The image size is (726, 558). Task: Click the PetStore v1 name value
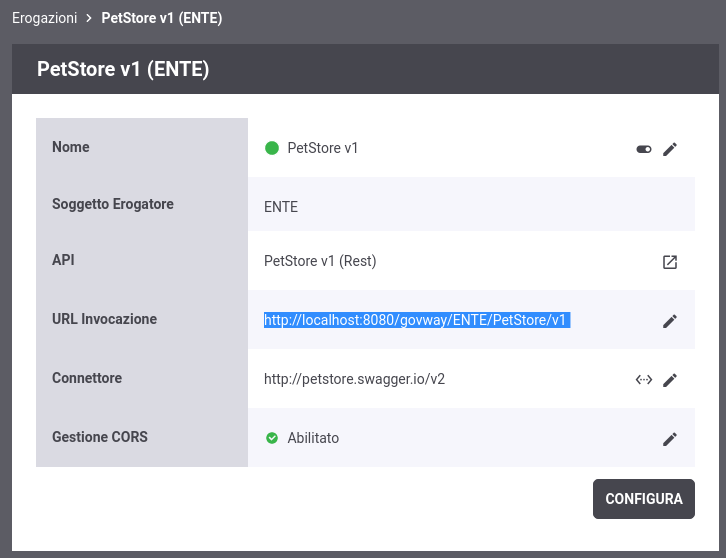tap(323, 148)
